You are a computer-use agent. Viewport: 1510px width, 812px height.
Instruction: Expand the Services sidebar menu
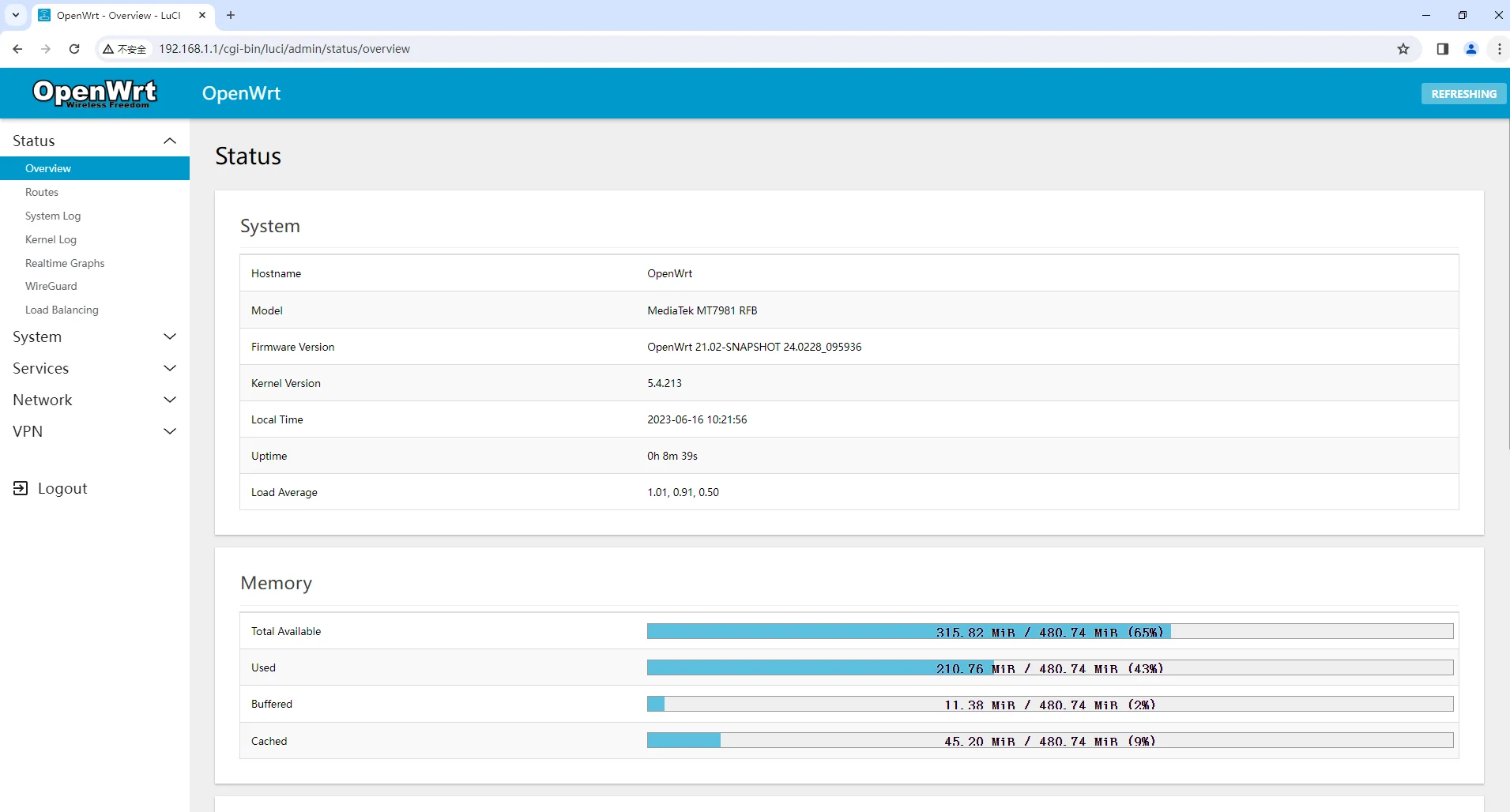[95, 368]
